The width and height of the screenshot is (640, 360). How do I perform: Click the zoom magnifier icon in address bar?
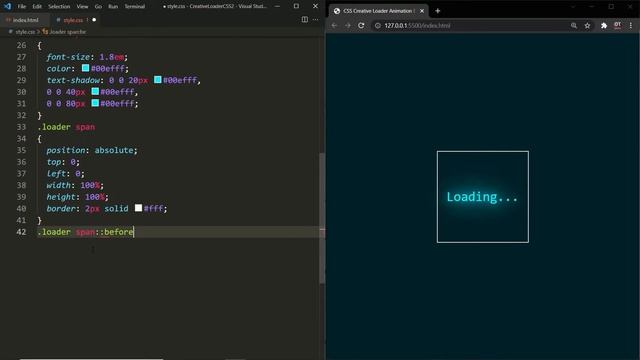click(573, 25)
